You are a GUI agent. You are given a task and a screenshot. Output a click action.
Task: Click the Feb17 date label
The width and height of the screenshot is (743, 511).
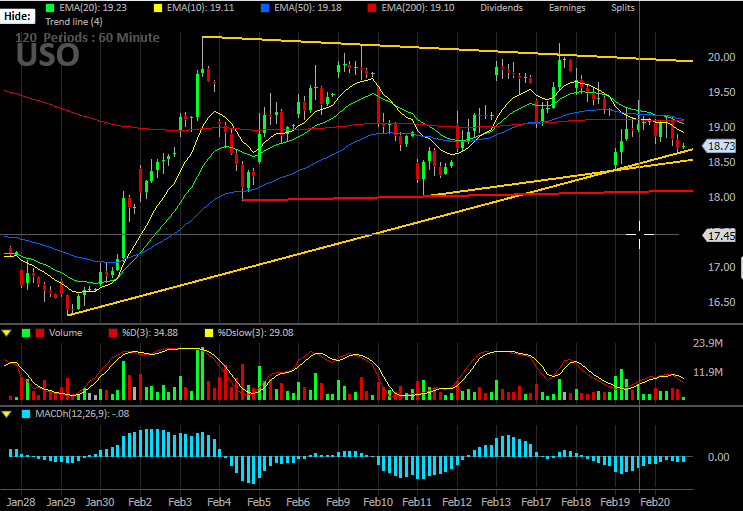[x=536, y=502]
